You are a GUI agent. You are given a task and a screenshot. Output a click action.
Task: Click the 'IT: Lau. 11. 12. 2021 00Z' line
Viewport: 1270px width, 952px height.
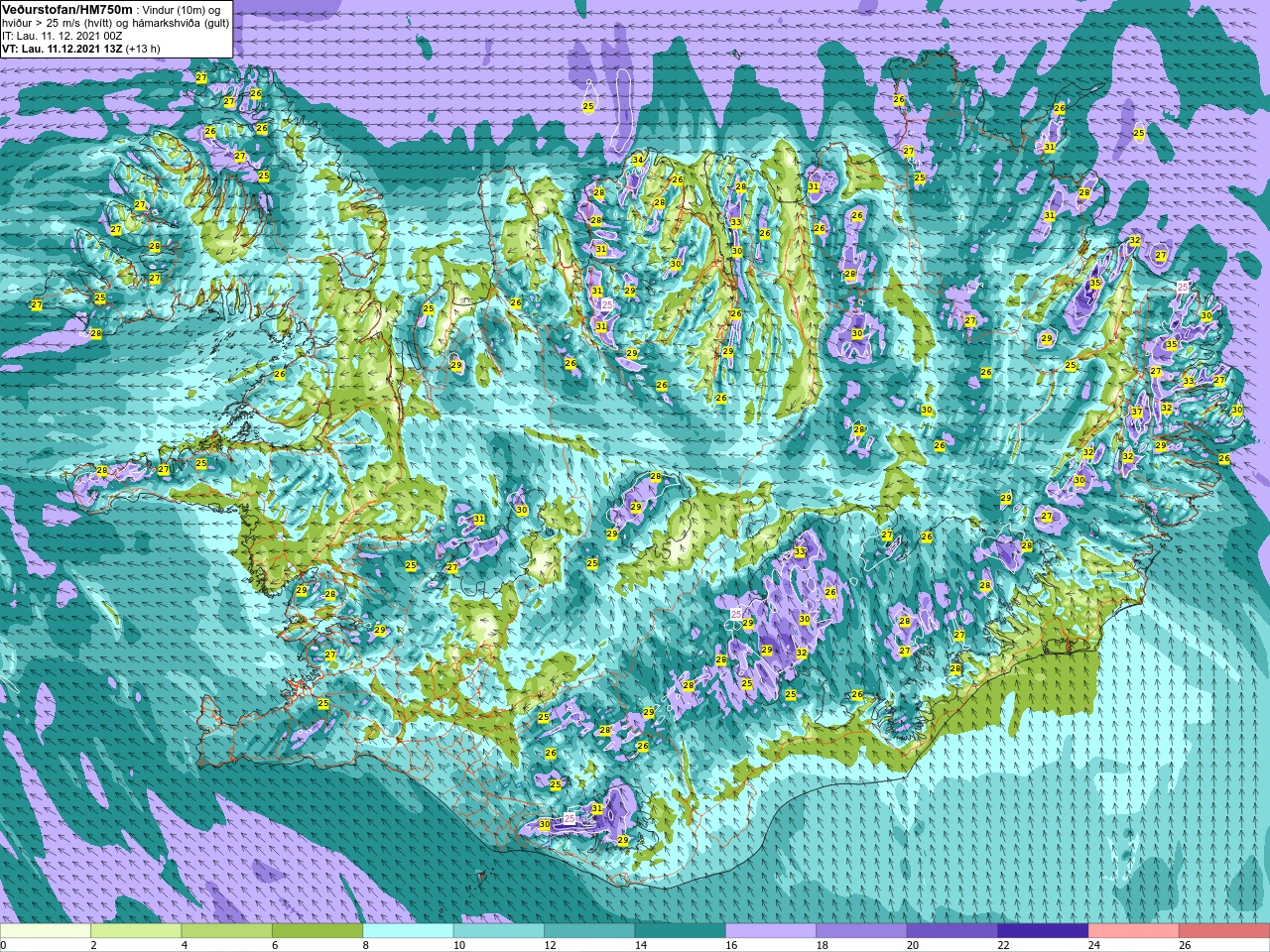coord(63,36)
